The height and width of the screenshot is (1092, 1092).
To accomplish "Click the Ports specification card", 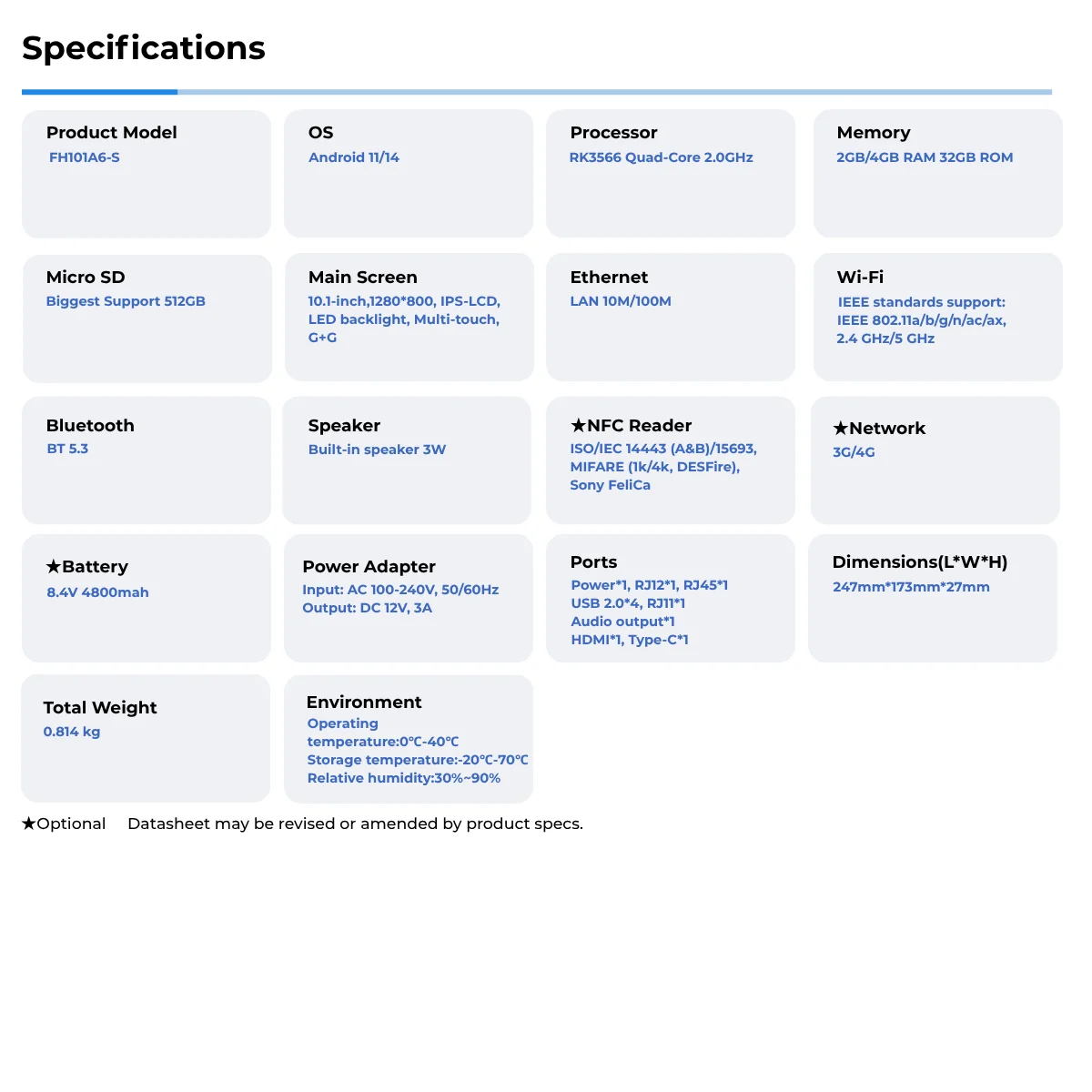I will coord(671,599).
